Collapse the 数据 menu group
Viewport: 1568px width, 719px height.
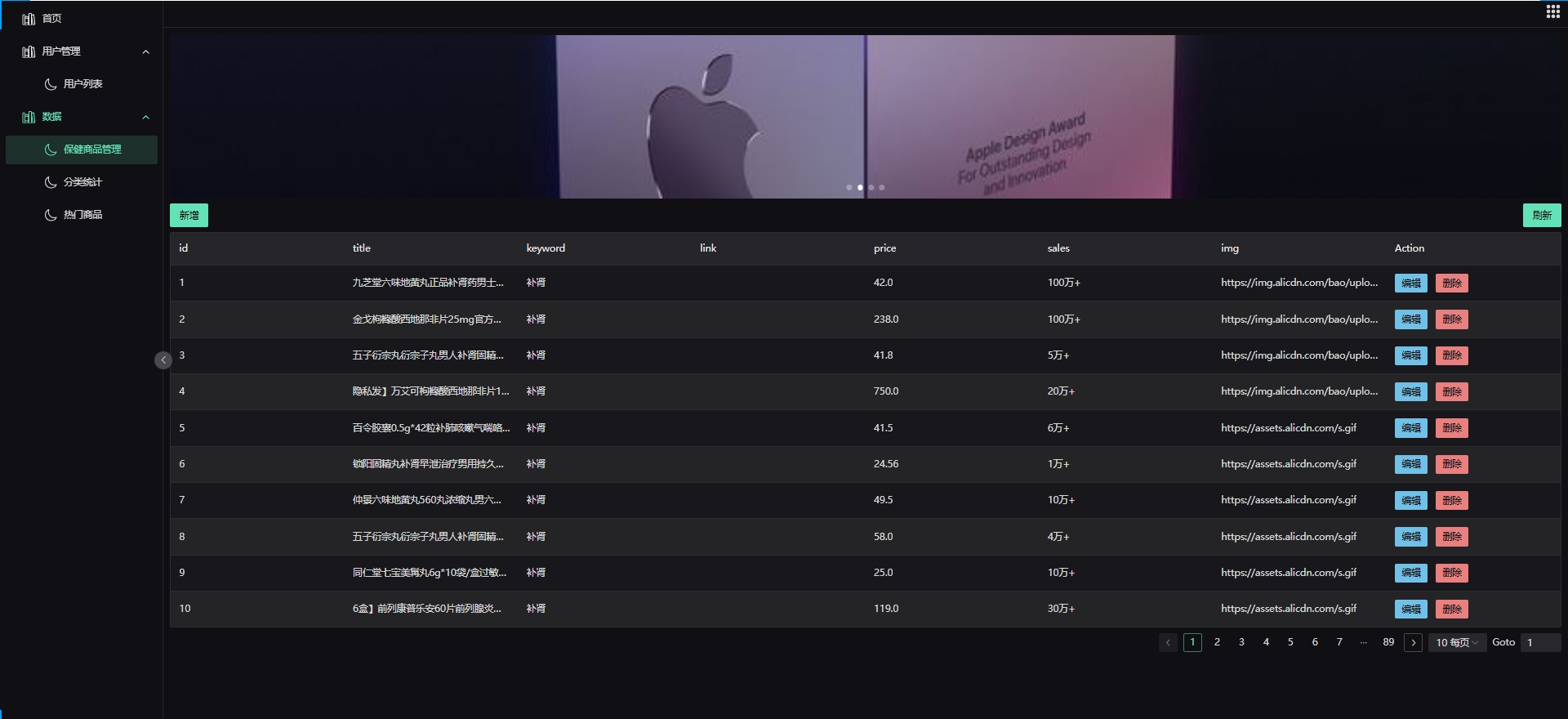click(x=82, y=116)
